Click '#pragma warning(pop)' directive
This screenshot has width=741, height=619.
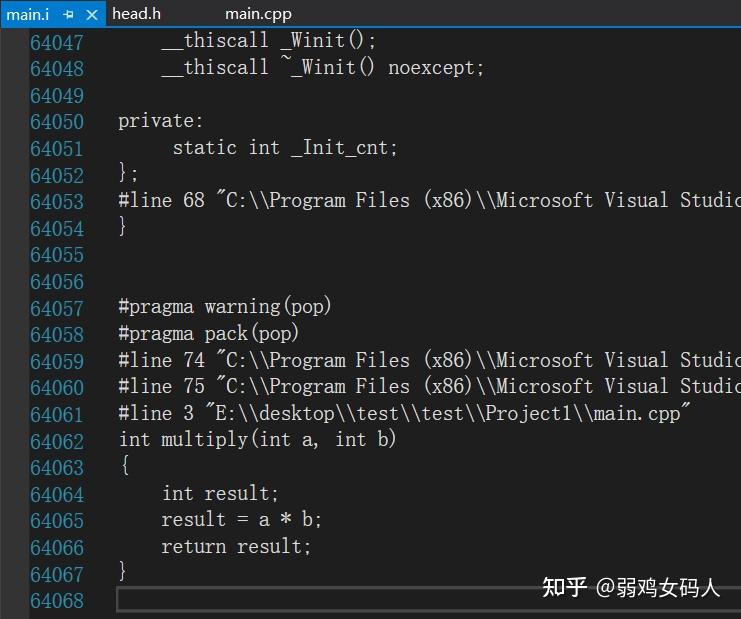[224, 307]
